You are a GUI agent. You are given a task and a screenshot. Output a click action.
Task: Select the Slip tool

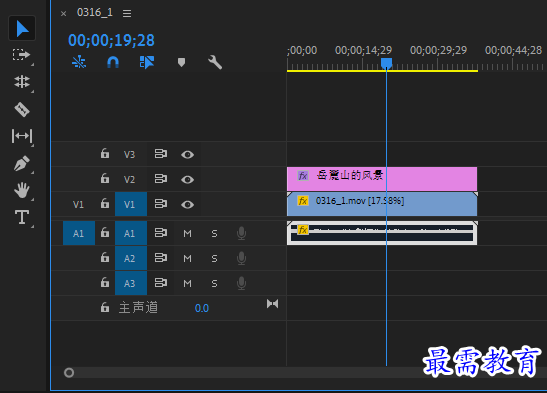[22, 136]
